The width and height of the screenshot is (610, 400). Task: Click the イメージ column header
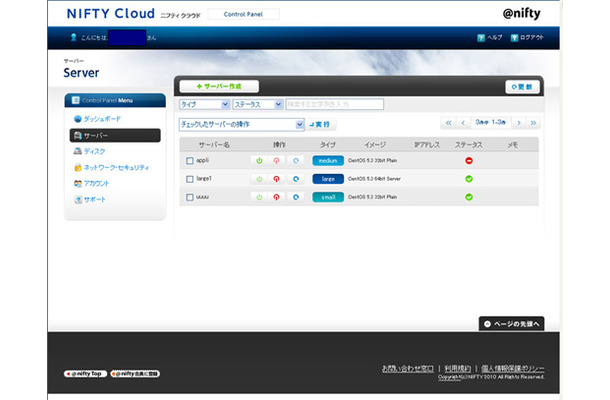click(x=375, y=145)
